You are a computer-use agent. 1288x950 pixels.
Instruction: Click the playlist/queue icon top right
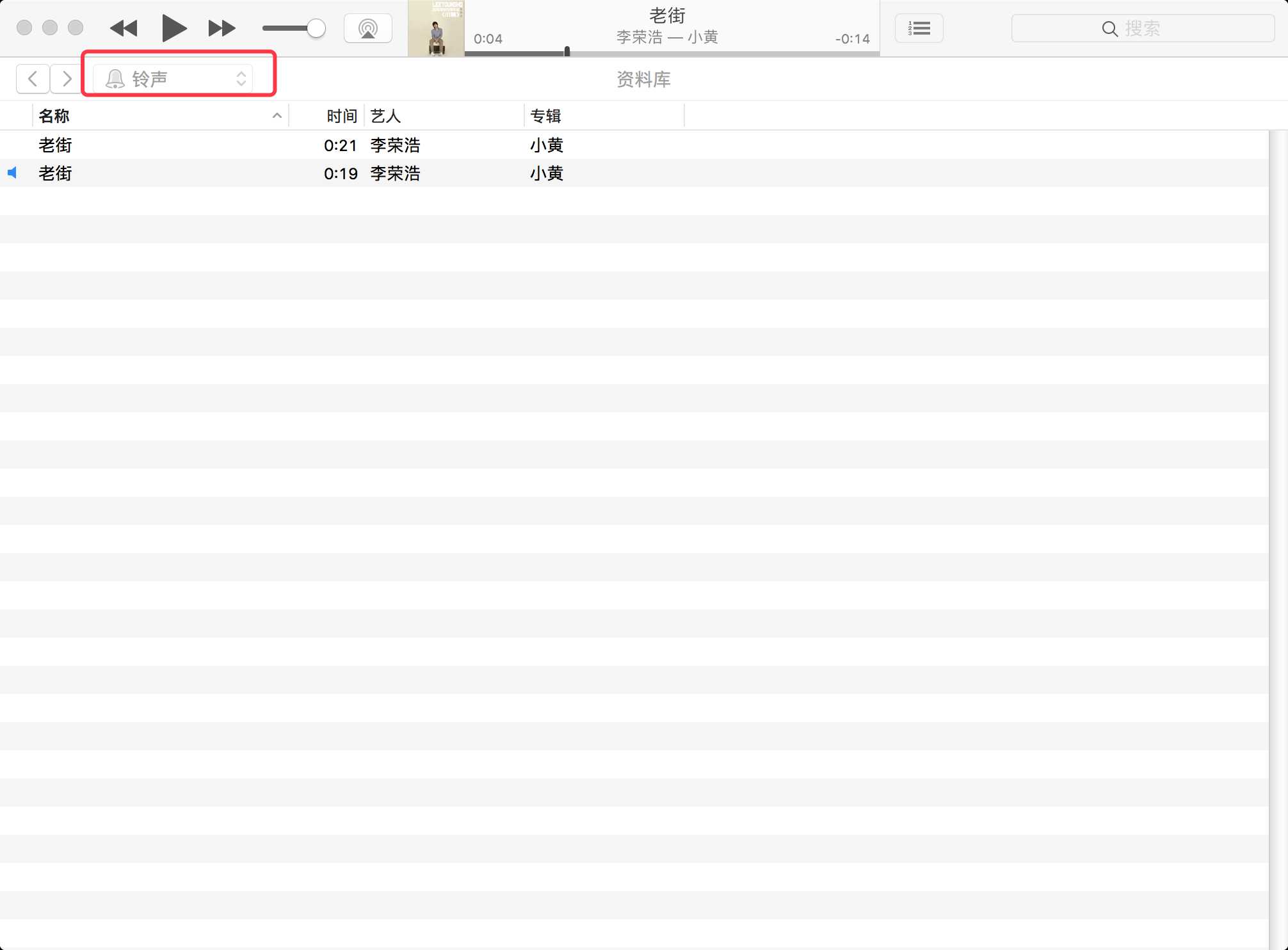(x=918, y=27)
